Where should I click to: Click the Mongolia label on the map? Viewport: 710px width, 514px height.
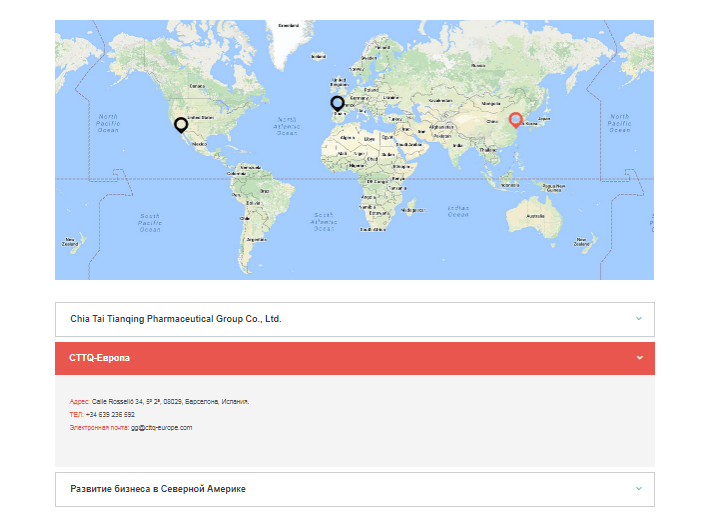[x=491, y=104]
